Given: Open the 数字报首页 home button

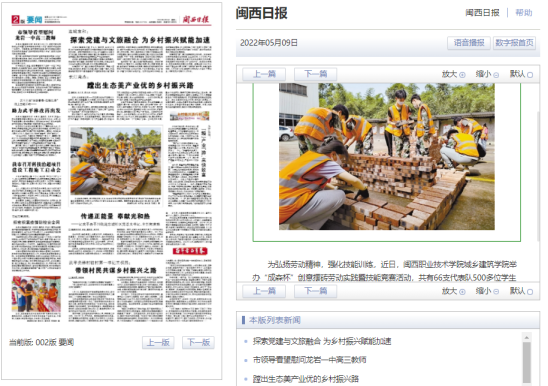Looking at the screenshot, I should [514, 43].
